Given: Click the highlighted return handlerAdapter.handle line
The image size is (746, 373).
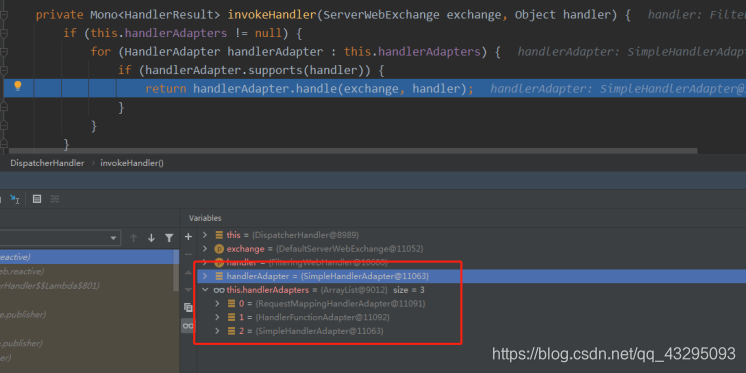Looking at the screenshot, I should click(375, 88).
